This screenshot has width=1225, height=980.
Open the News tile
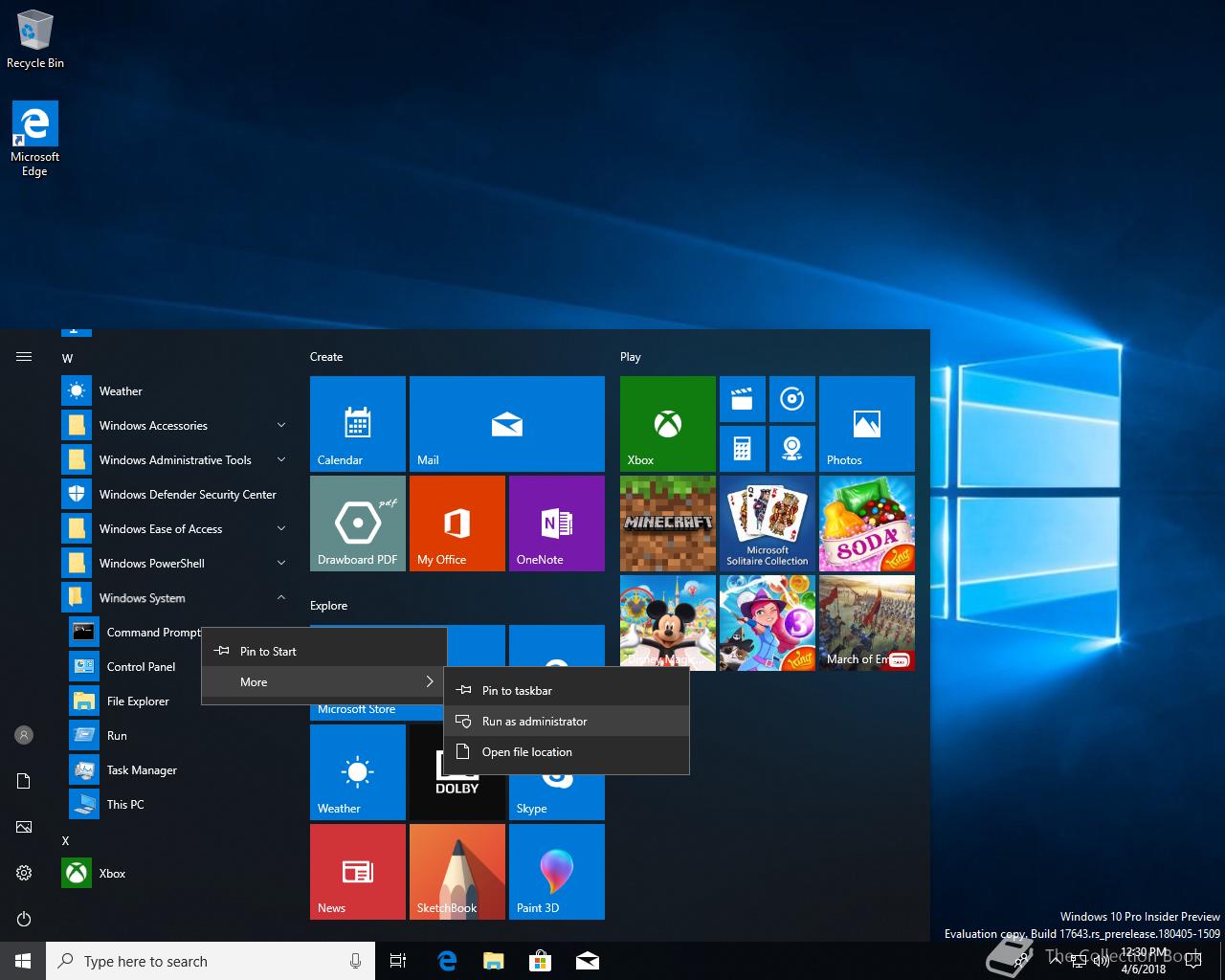(358, 872)
